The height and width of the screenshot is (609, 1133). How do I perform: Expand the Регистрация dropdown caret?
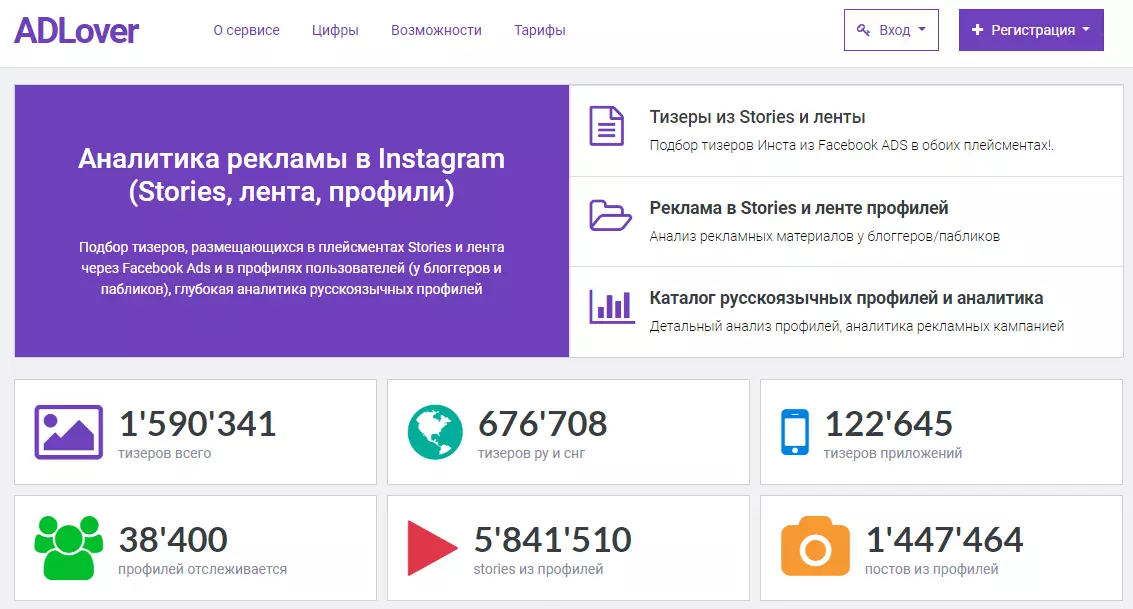point(1086,30)
